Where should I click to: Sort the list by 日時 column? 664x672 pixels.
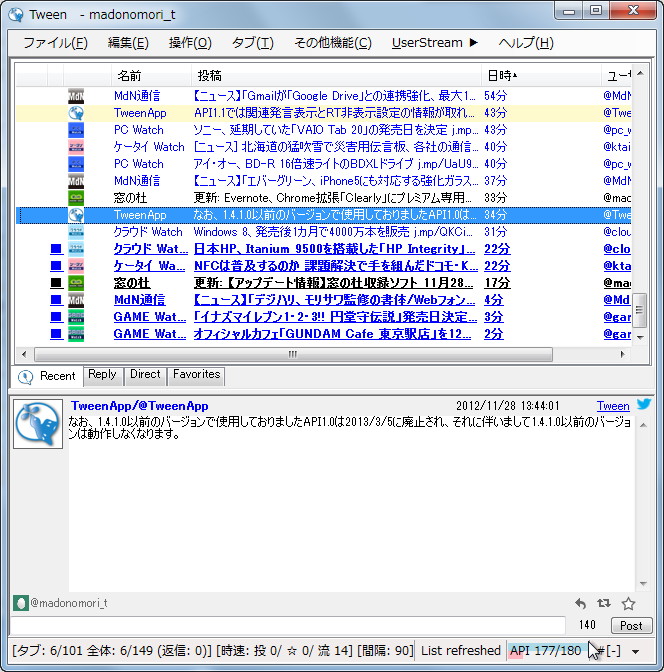[x=541, y=76]
